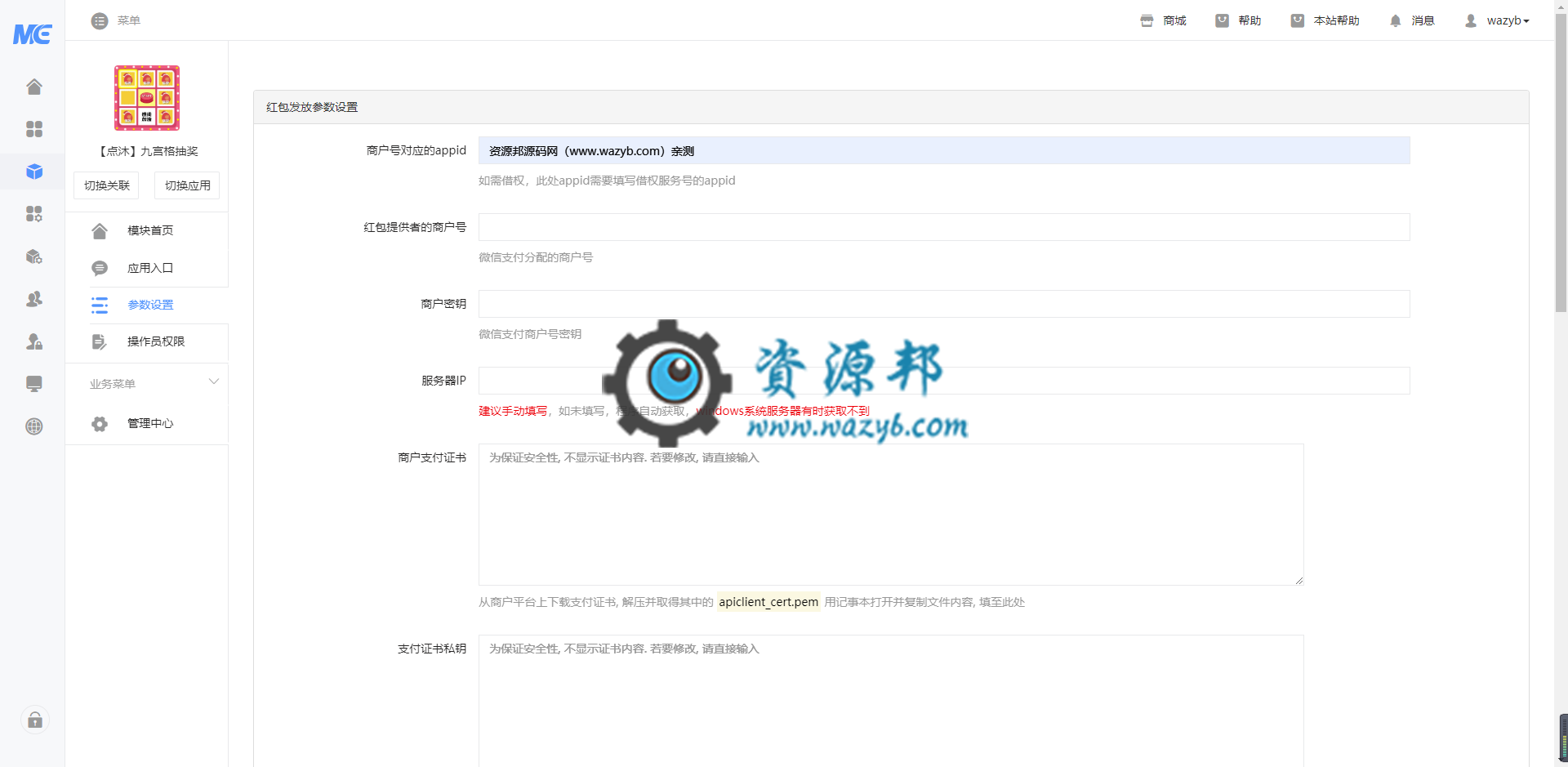Image resolution: width=1568 pixels, height=767 pixels.
Task: Click the 操作员权限 document icon
Action: coord(100,341)
